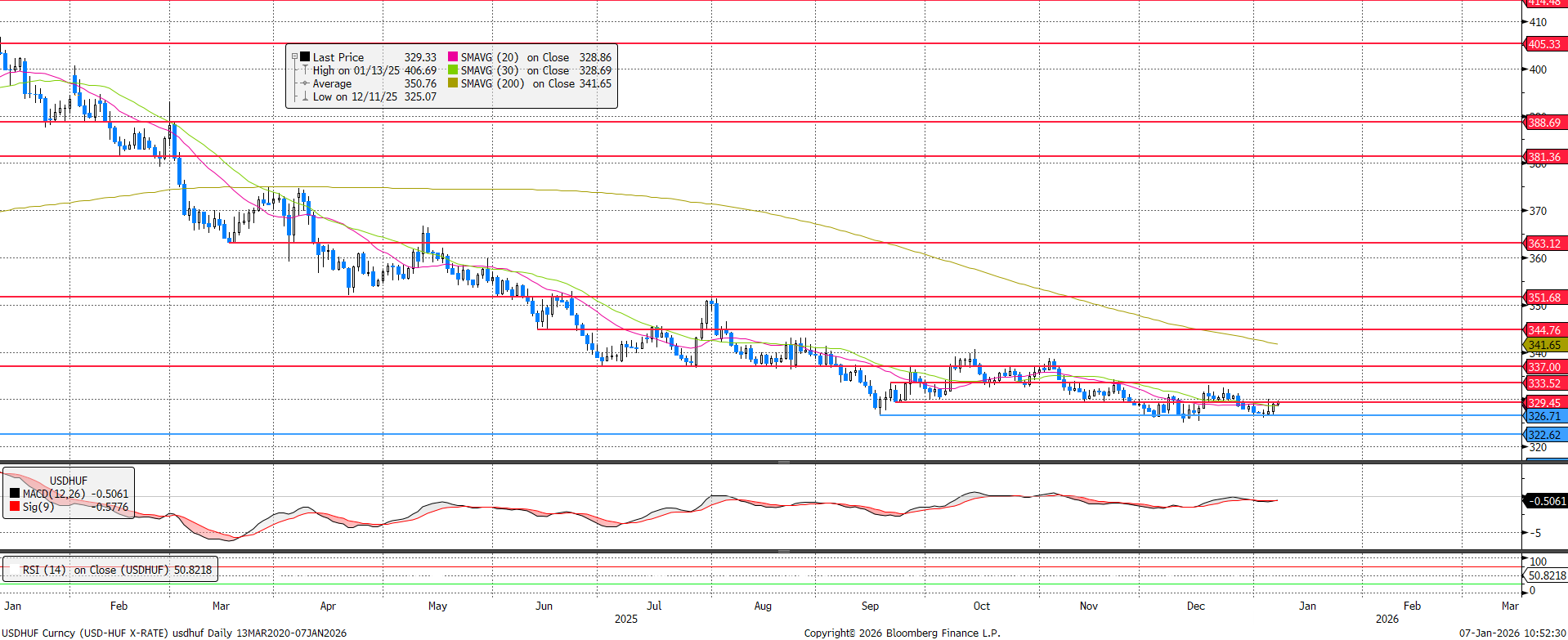The width and height of the screenshot is (1568, 640).
Task: Click the black Last Price color swatch
Action: [305, 57]
